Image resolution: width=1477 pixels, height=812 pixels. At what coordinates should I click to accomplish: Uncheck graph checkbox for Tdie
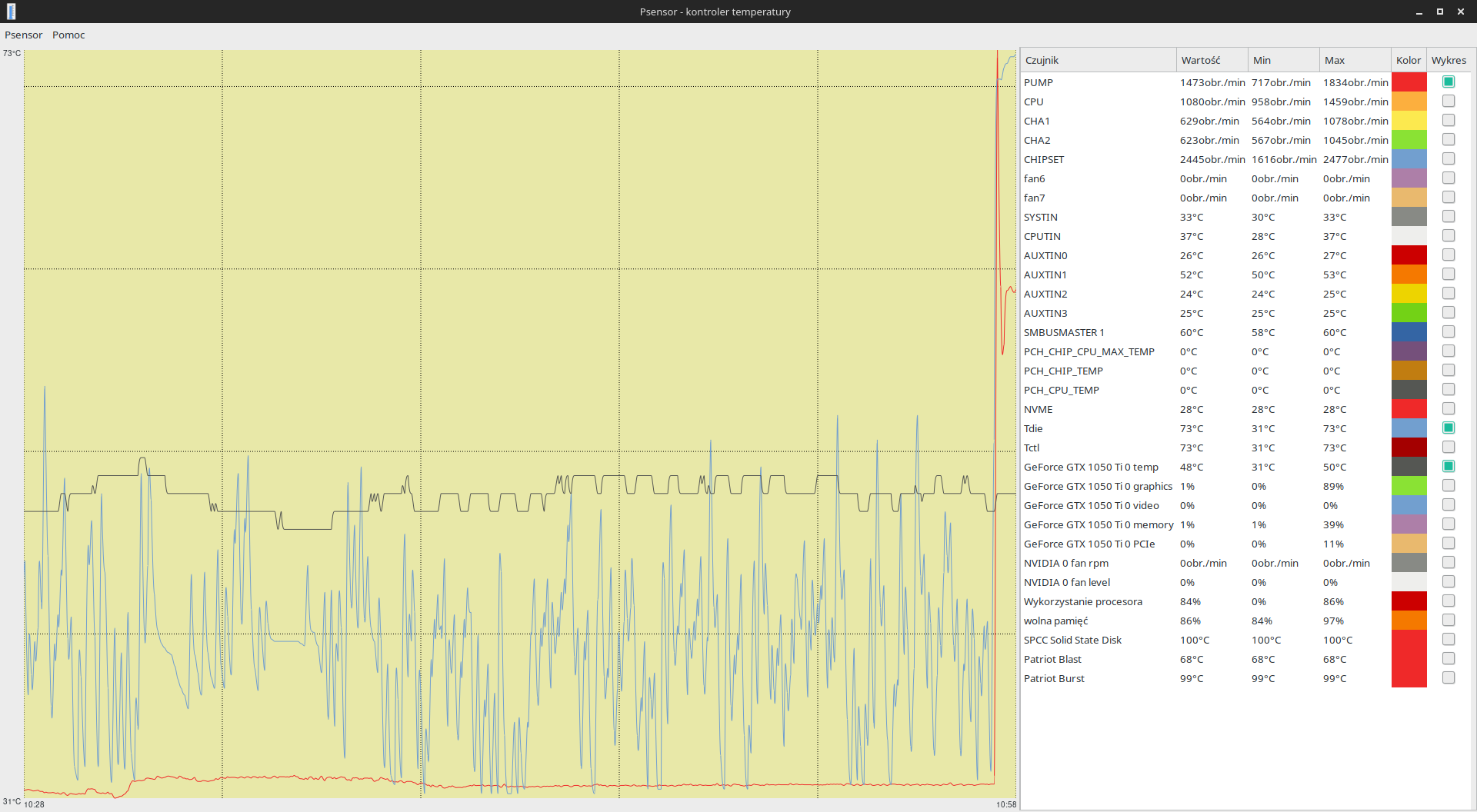point(1449,428)
